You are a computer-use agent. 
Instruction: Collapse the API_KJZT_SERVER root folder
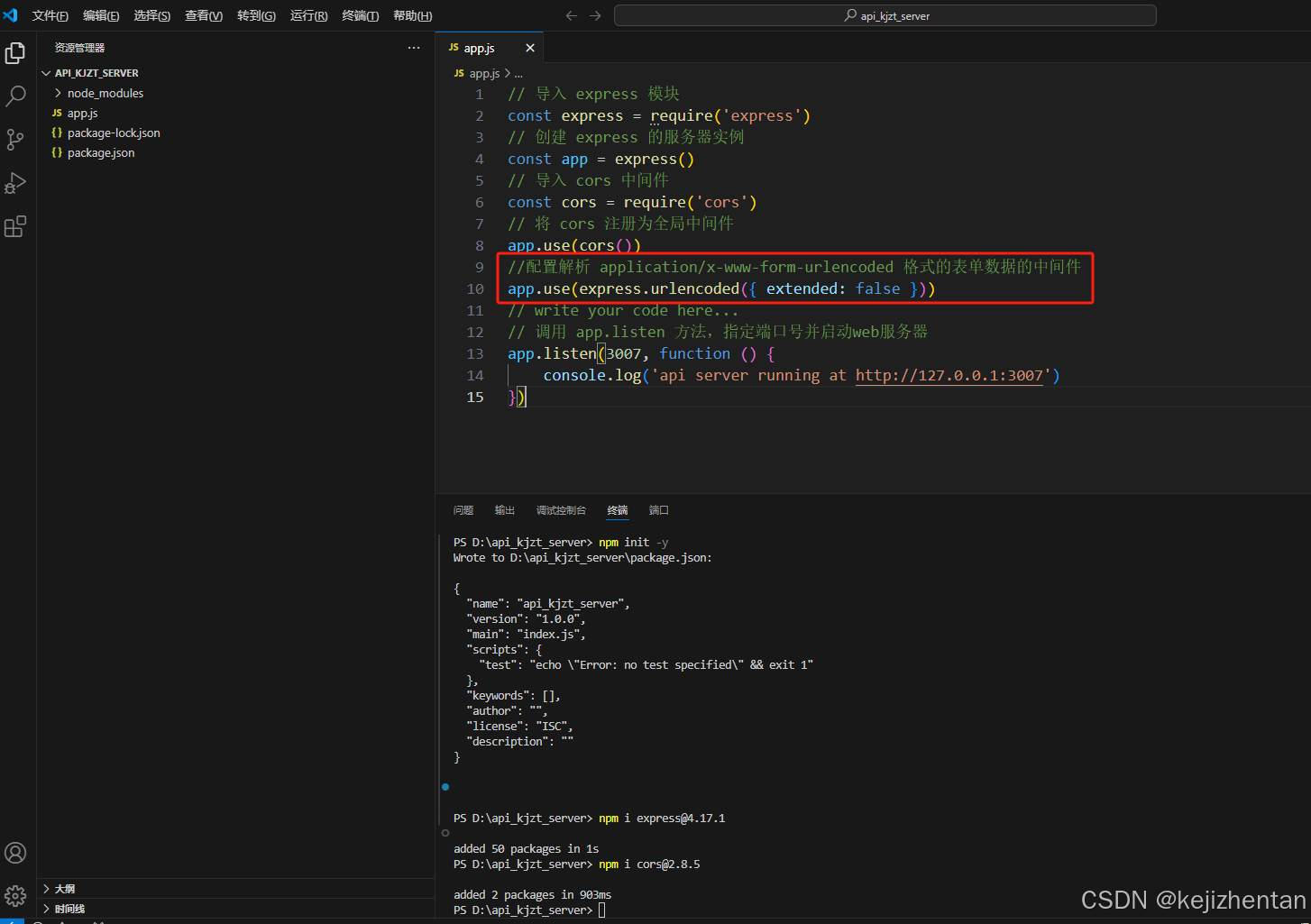click(46, 73)
